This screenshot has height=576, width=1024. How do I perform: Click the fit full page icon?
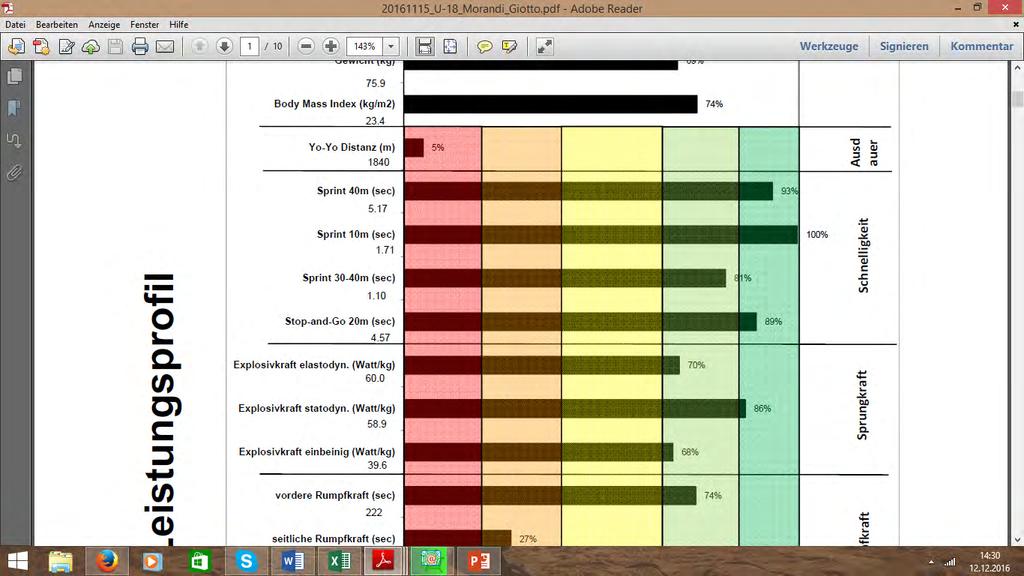pos(450,46)
